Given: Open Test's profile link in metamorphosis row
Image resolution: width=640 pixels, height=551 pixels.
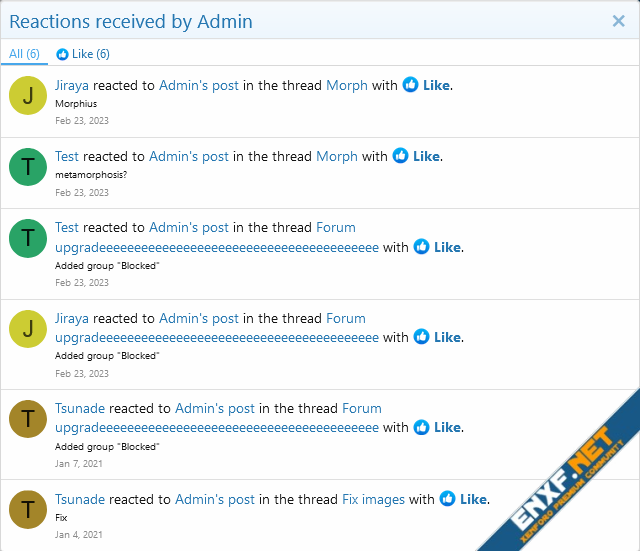Looking at the screenshot, I should [67, 156].
